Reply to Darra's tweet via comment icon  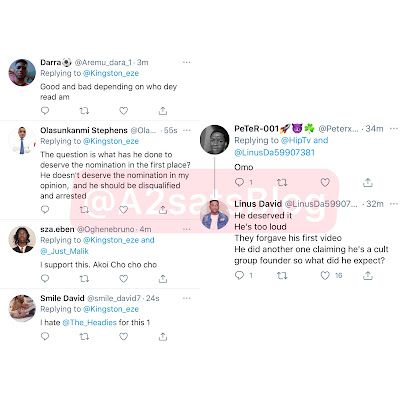coord(45,111)
